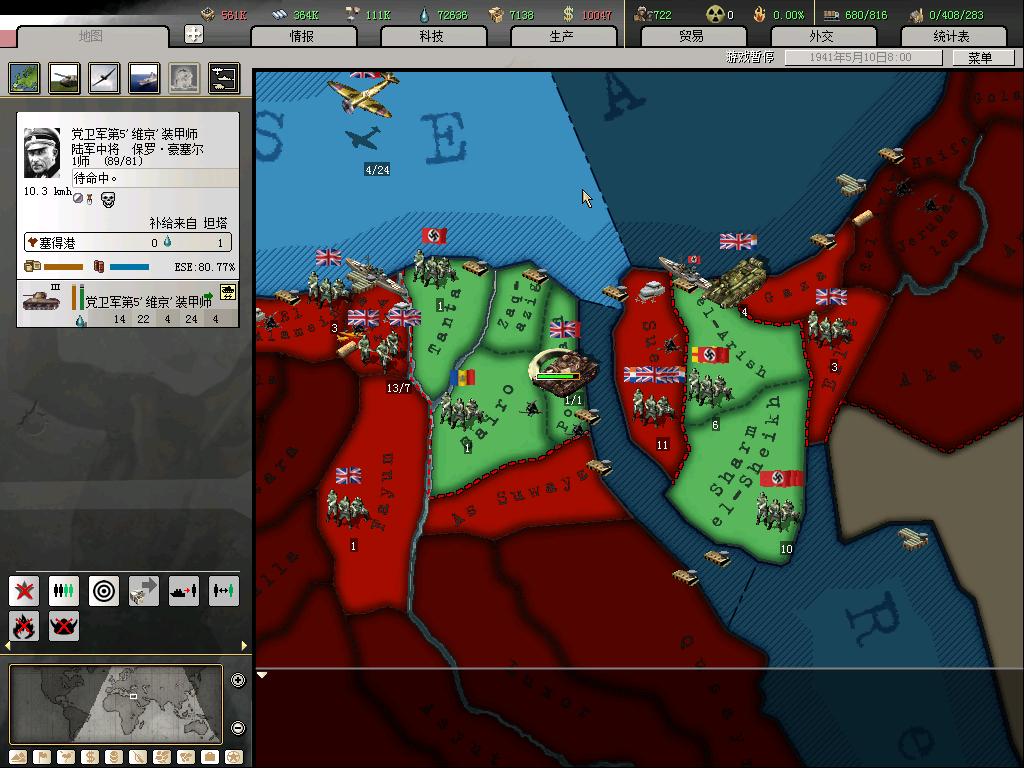Click commander Paul Hausser's portrait
This screenshot has width=1024, height=768.
point(42,153)
